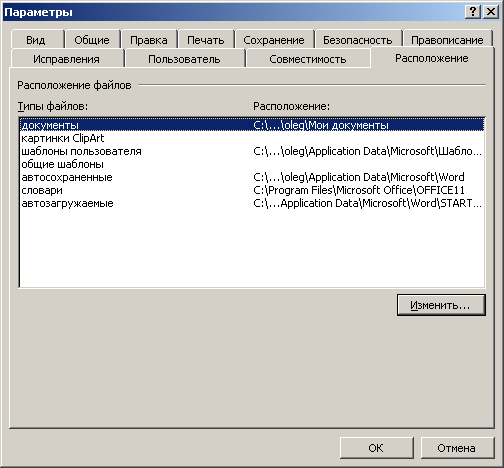Select the общие шаблоны row
504x468 pixels.
coord(252,164)
